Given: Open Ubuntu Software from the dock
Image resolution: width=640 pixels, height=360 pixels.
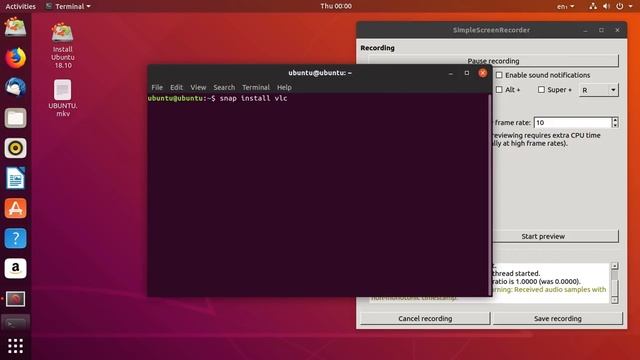Looking at the screenshot, I should (x=16, y=208).
